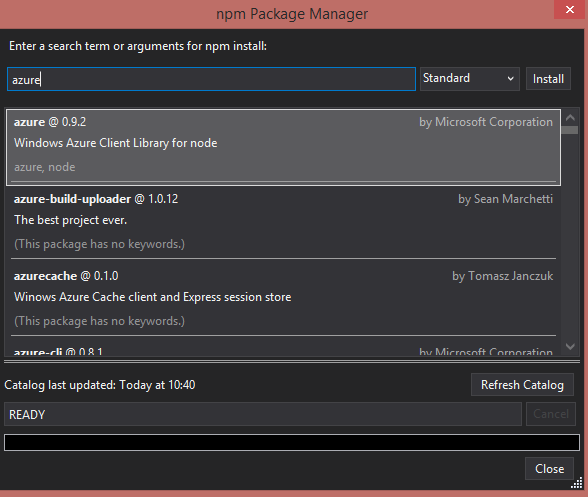Click the author name Sean Marchetti
588x497 pixels.
click(x=513, y=199)
